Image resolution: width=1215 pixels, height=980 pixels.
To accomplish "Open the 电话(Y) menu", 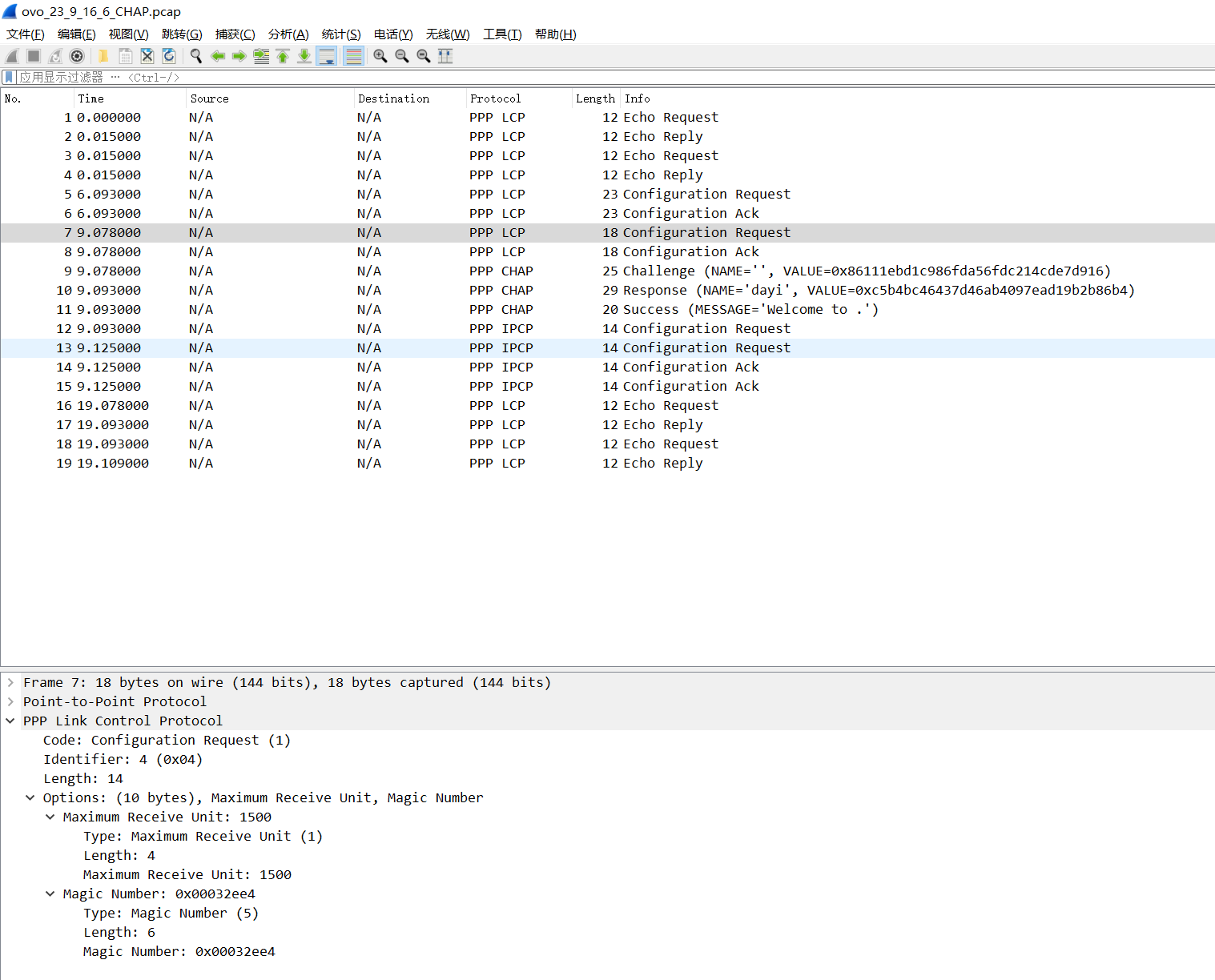I will (393, 34).
